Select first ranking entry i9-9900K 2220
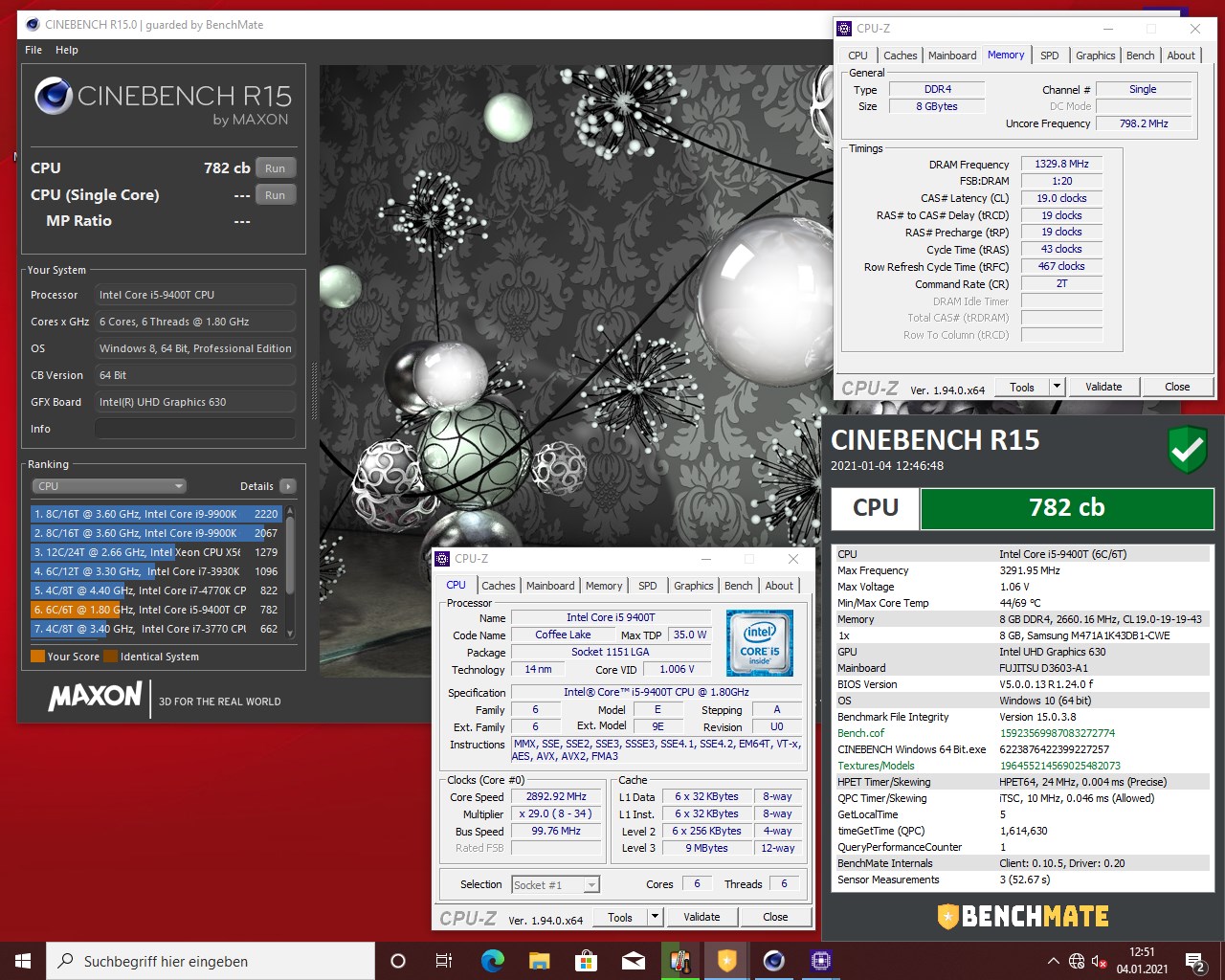1225x980 pixels. click(x=156, y=514)
